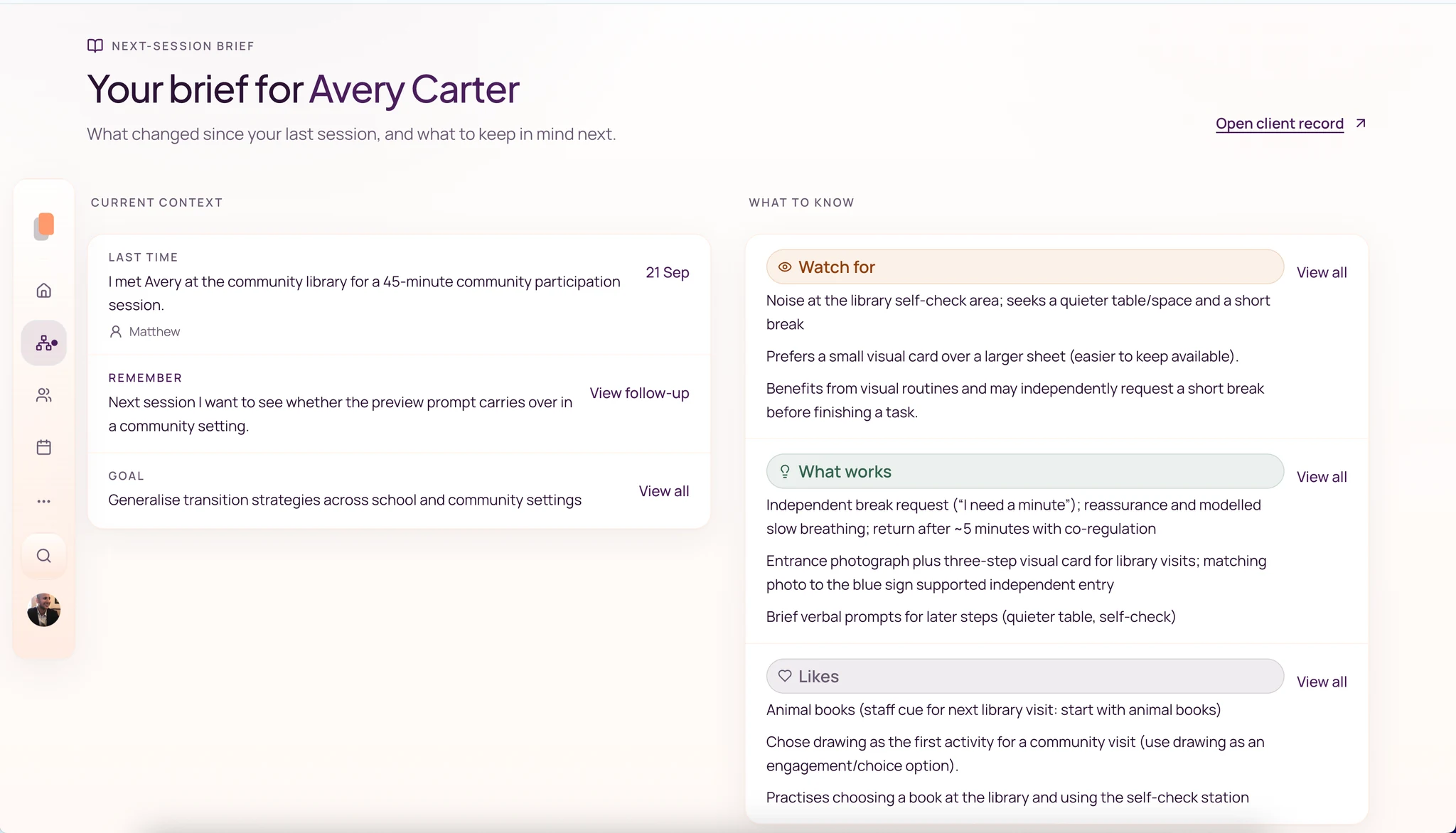Click the 'Chose drawing as the first activity' note
This screenshot has height=833, width=1456.
1015,753
